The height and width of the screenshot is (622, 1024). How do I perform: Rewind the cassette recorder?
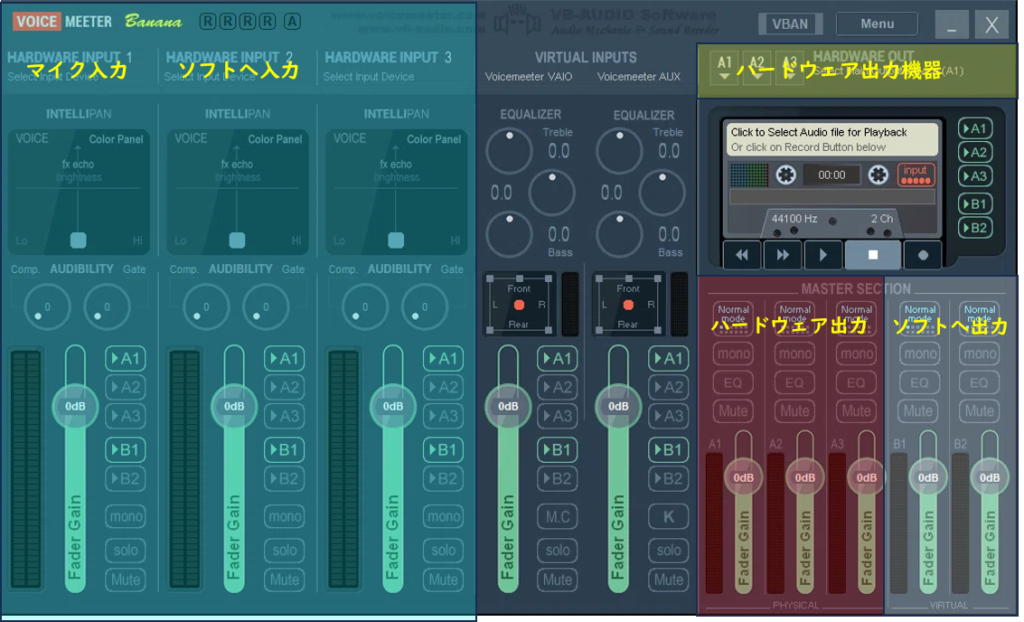pos(742,255)
